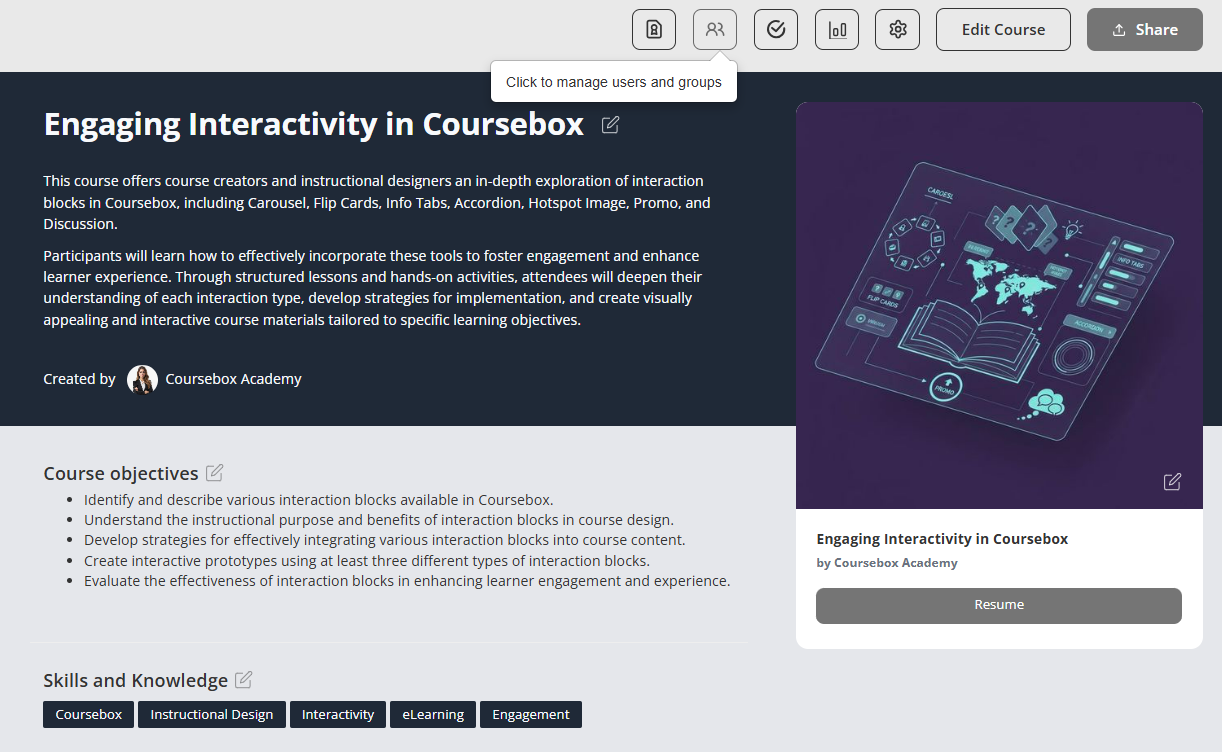The height and width of the screenshot is (752, 1222).
Task: Open the Coursebox Academy creator name link
Action: 233,379
